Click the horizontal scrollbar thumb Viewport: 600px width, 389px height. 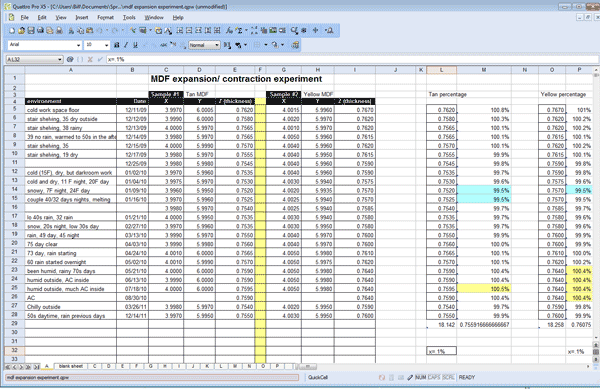coord(307,367)
